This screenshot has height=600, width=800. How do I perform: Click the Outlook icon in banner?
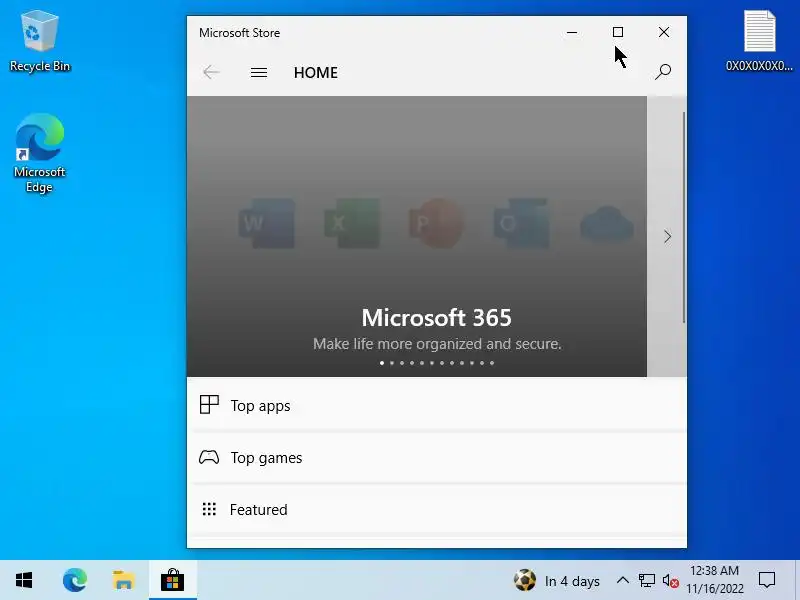click(x=521, y=223)
